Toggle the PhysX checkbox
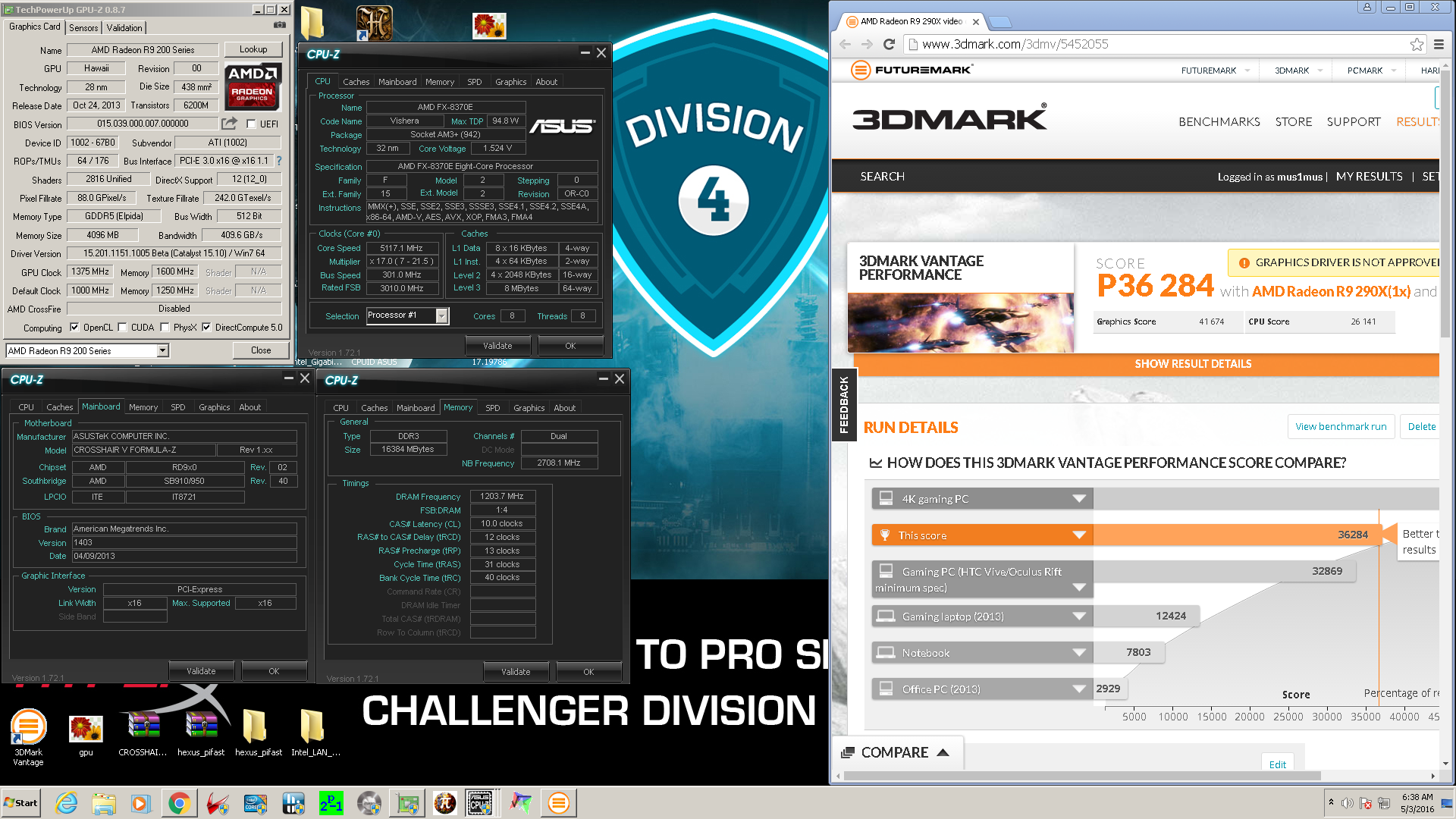Screen dimensions: 1456x819 165,328
